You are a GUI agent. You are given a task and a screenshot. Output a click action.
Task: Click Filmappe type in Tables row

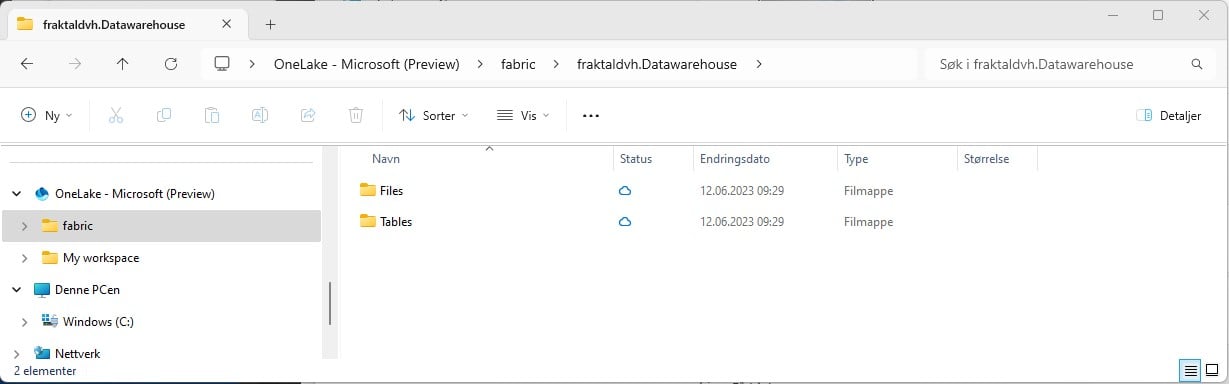coord(868,222)
